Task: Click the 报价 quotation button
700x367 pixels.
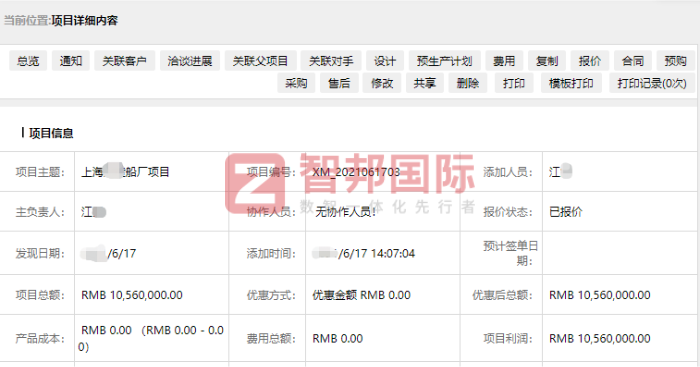Action: coord(590,61)
